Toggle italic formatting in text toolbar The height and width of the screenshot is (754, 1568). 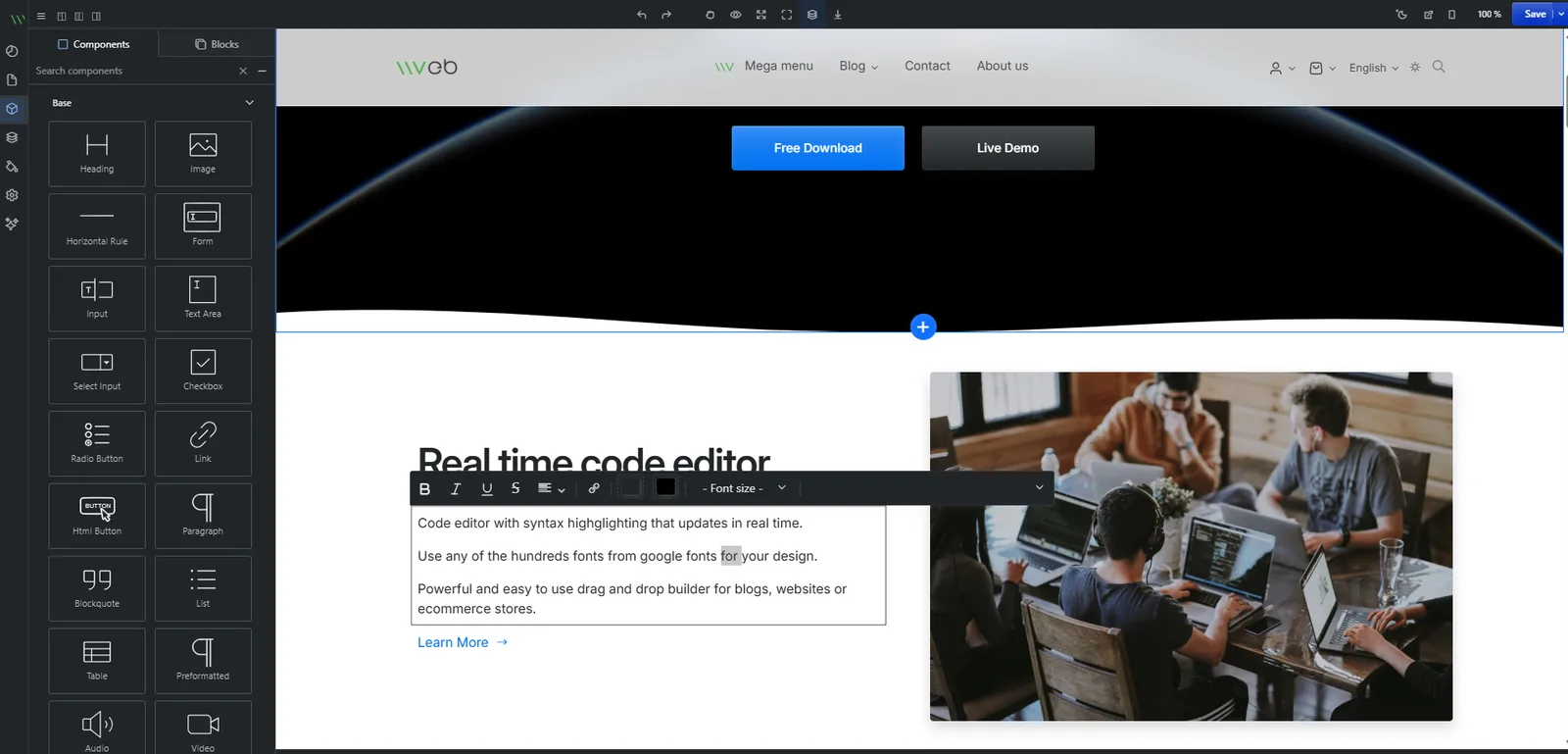coord(456,488)
